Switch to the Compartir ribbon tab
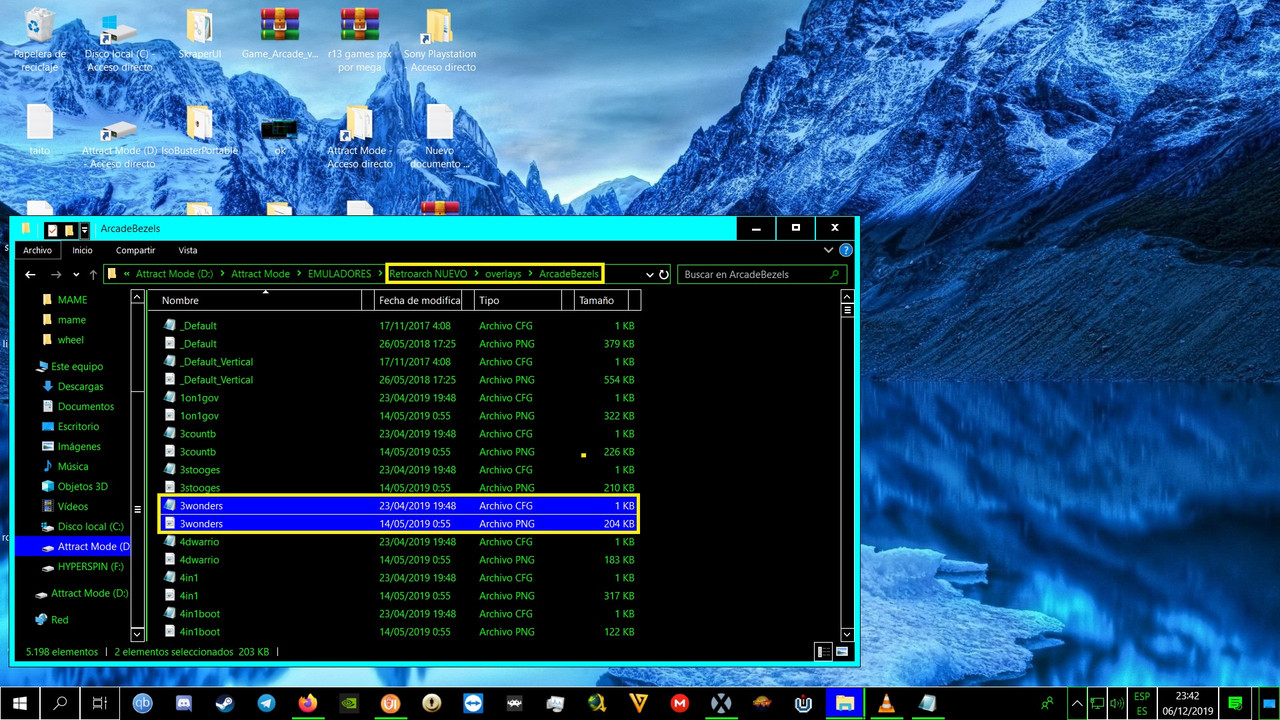Viewport: 1280px width, 720px height. point(135,250)
